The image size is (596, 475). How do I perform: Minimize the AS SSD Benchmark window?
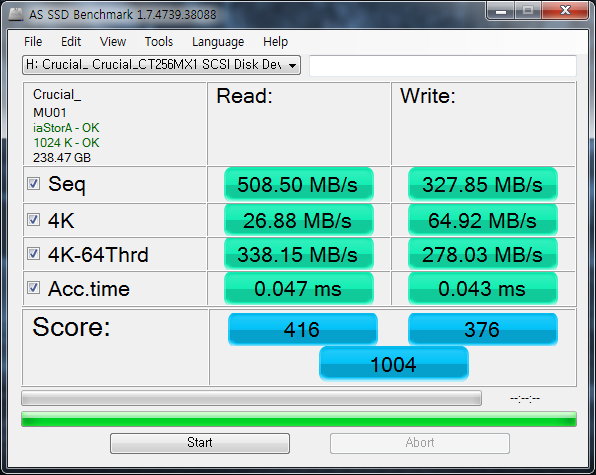point(501,11)
